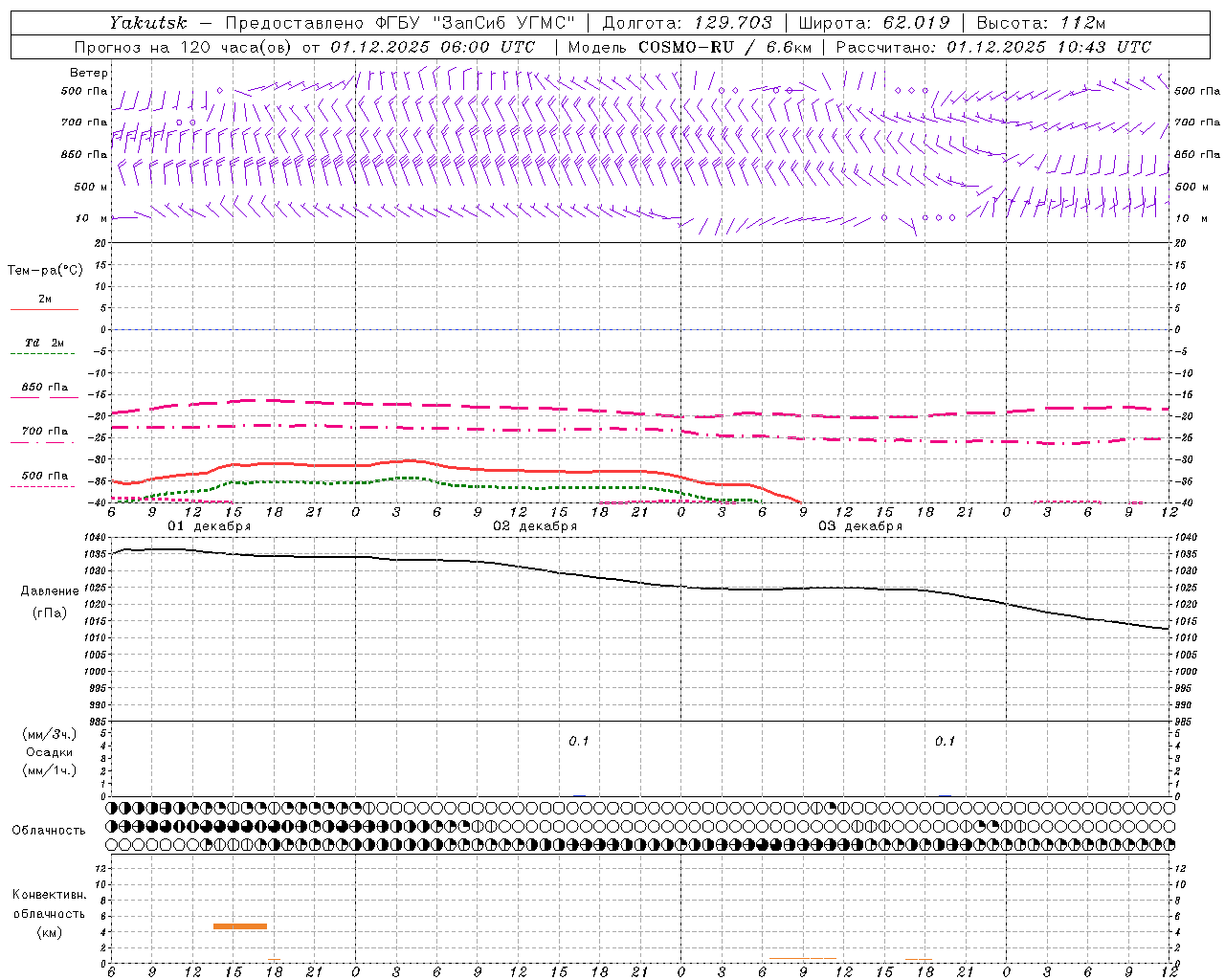Click 'Рассчитано: 01.12.2025 10:43 UTC' text
Image resolution: width=1225 pixels, height=980 pixels.
coord(993,47)
